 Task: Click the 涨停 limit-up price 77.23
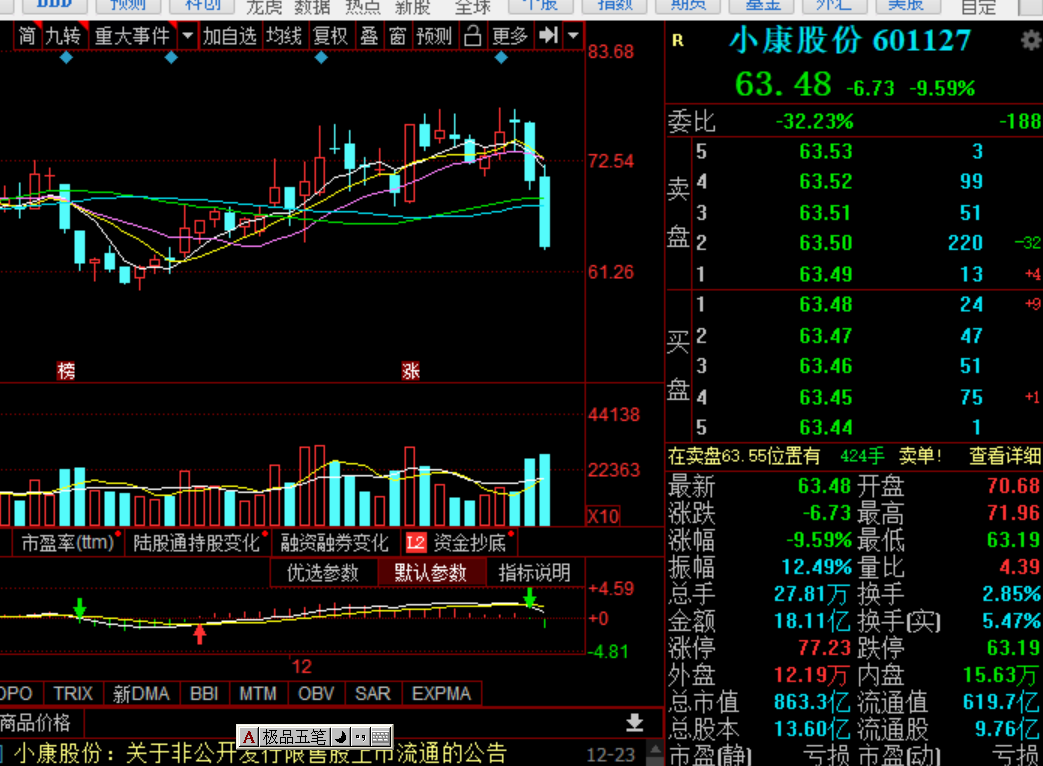[x=825, y=648]
